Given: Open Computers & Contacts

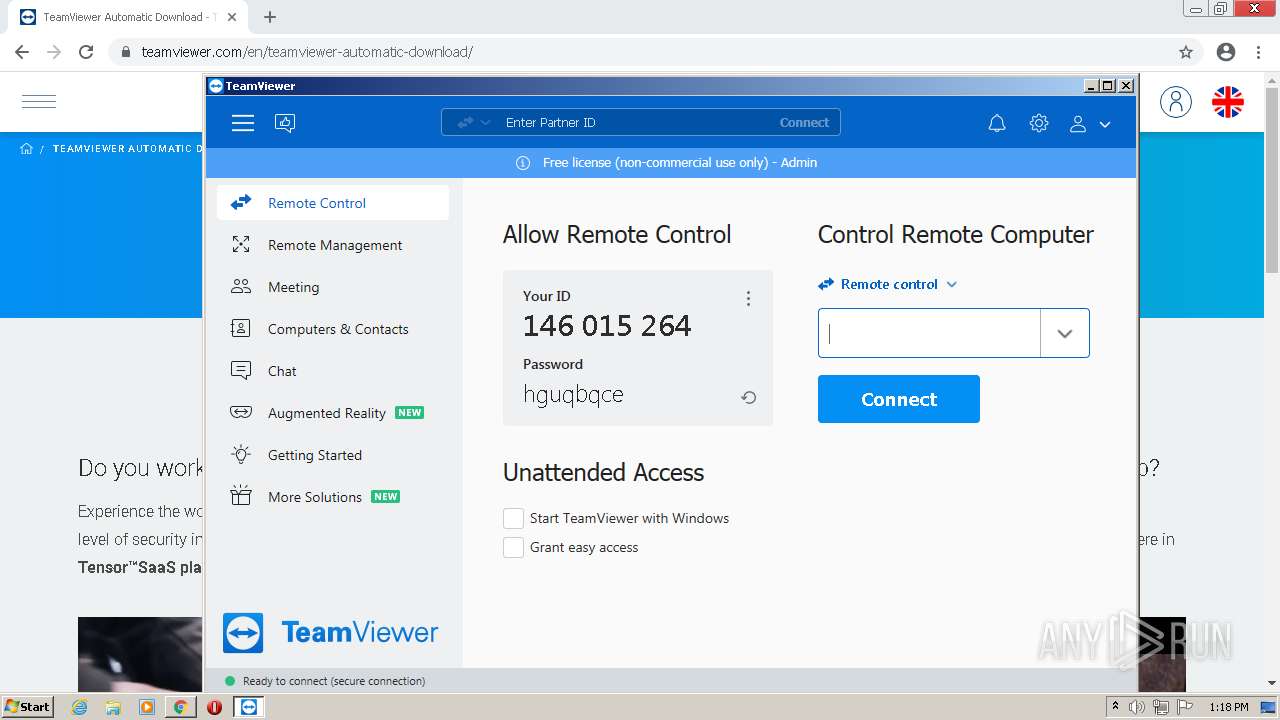Looking at the screenshot, I should tap(333, 329).
